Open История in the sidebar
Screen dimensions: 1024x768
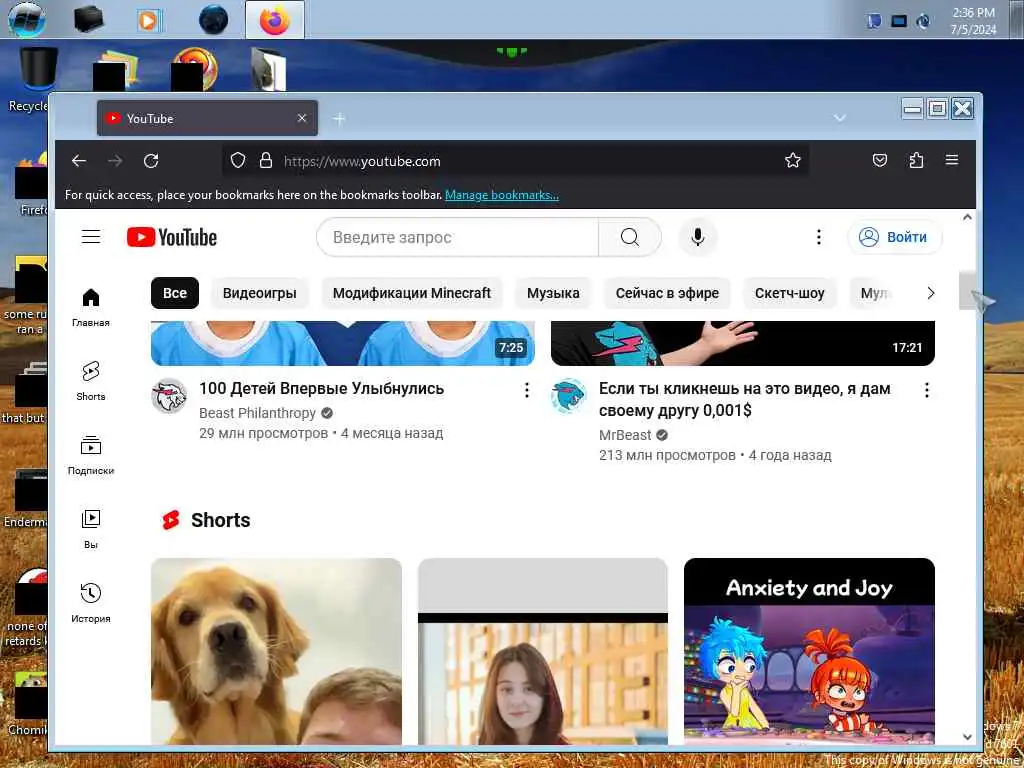[x=91, y=603]
